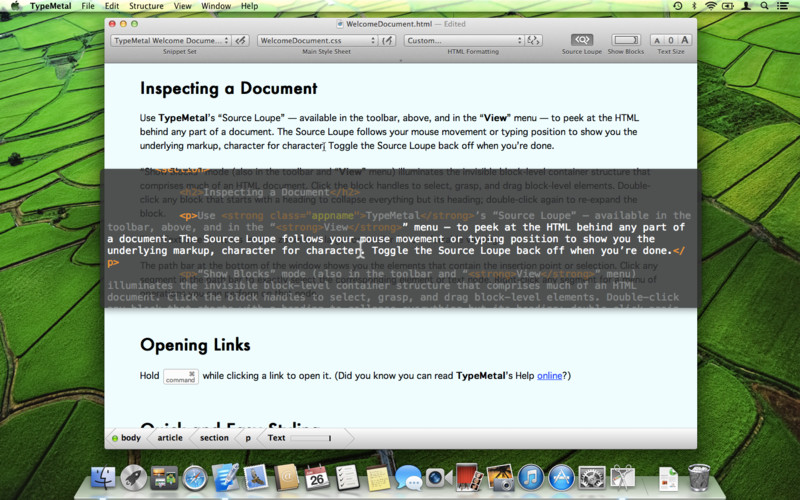Screen dimensions: 800x500
Task: Click the Wi-Fi status menu icon
Action: pos(711,6)
